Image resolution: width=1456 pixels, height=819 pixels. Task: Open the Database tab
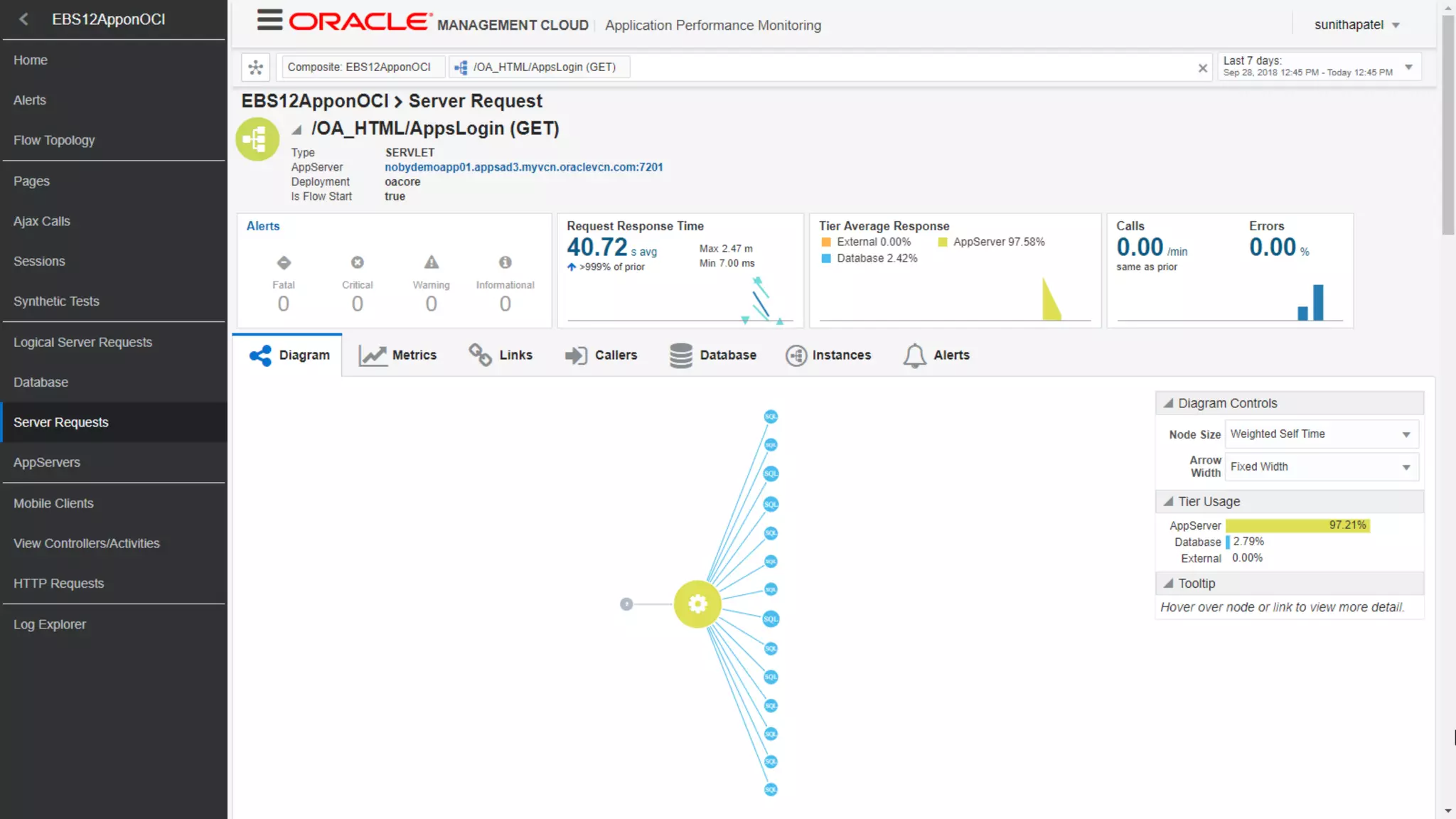pyautogui.click(x=712, y=355)
